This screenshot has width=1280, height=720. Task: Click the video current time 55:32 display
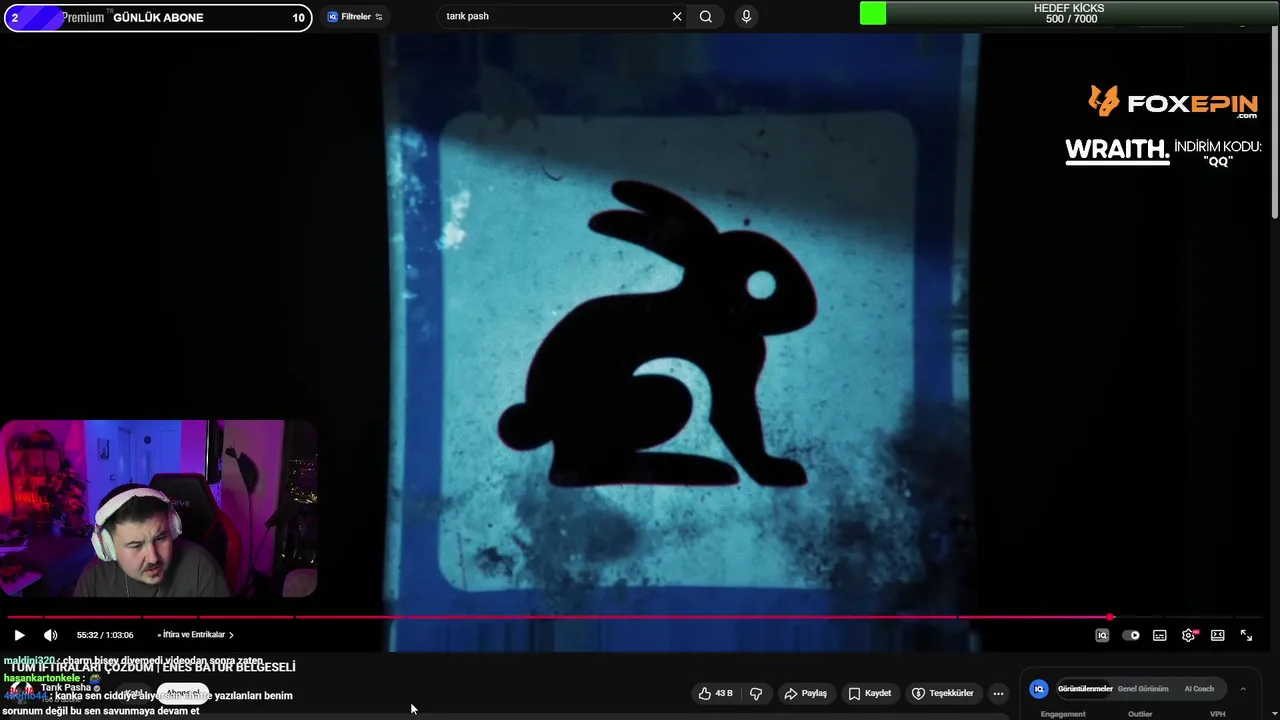point(105,635)
